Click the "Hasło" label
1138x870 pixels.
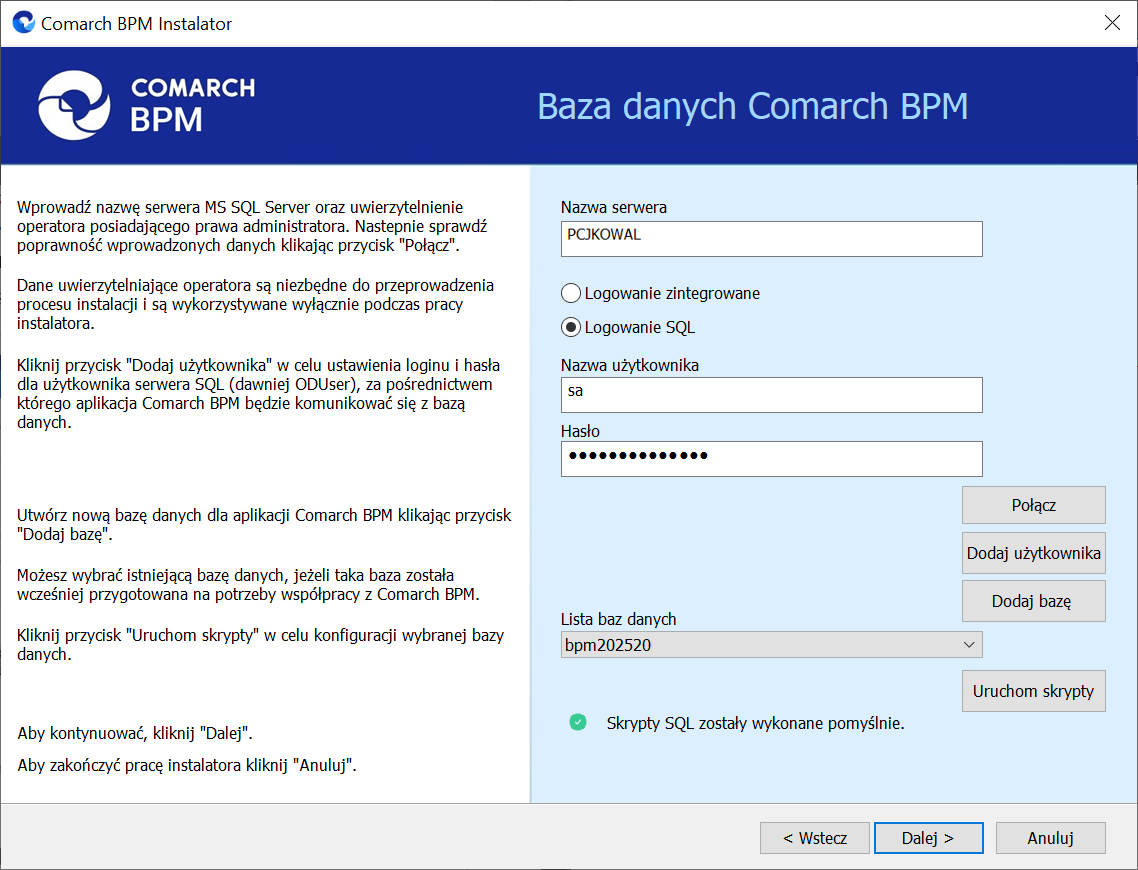(580, 431)
